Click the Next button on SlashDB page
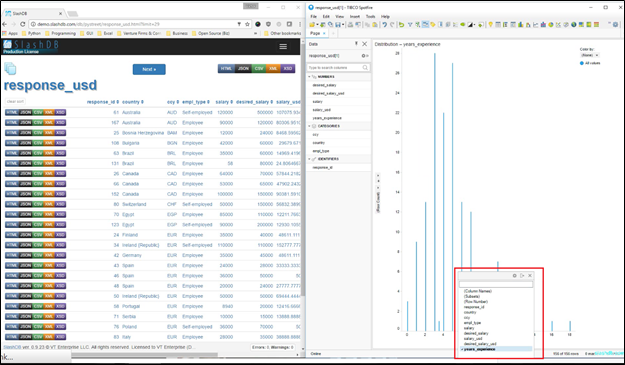 pos(149,69)
